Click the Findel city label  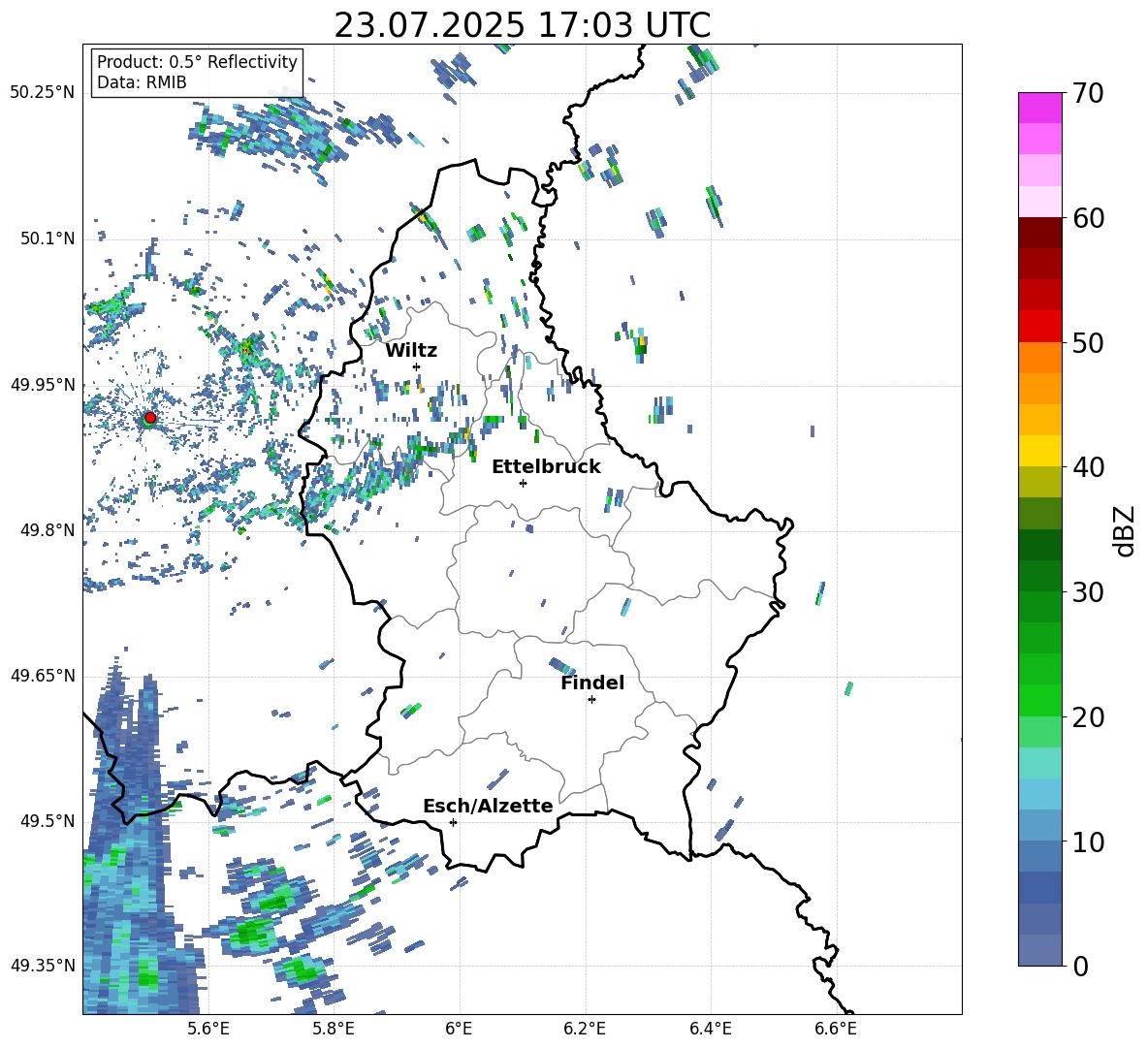tap(592, 683)
